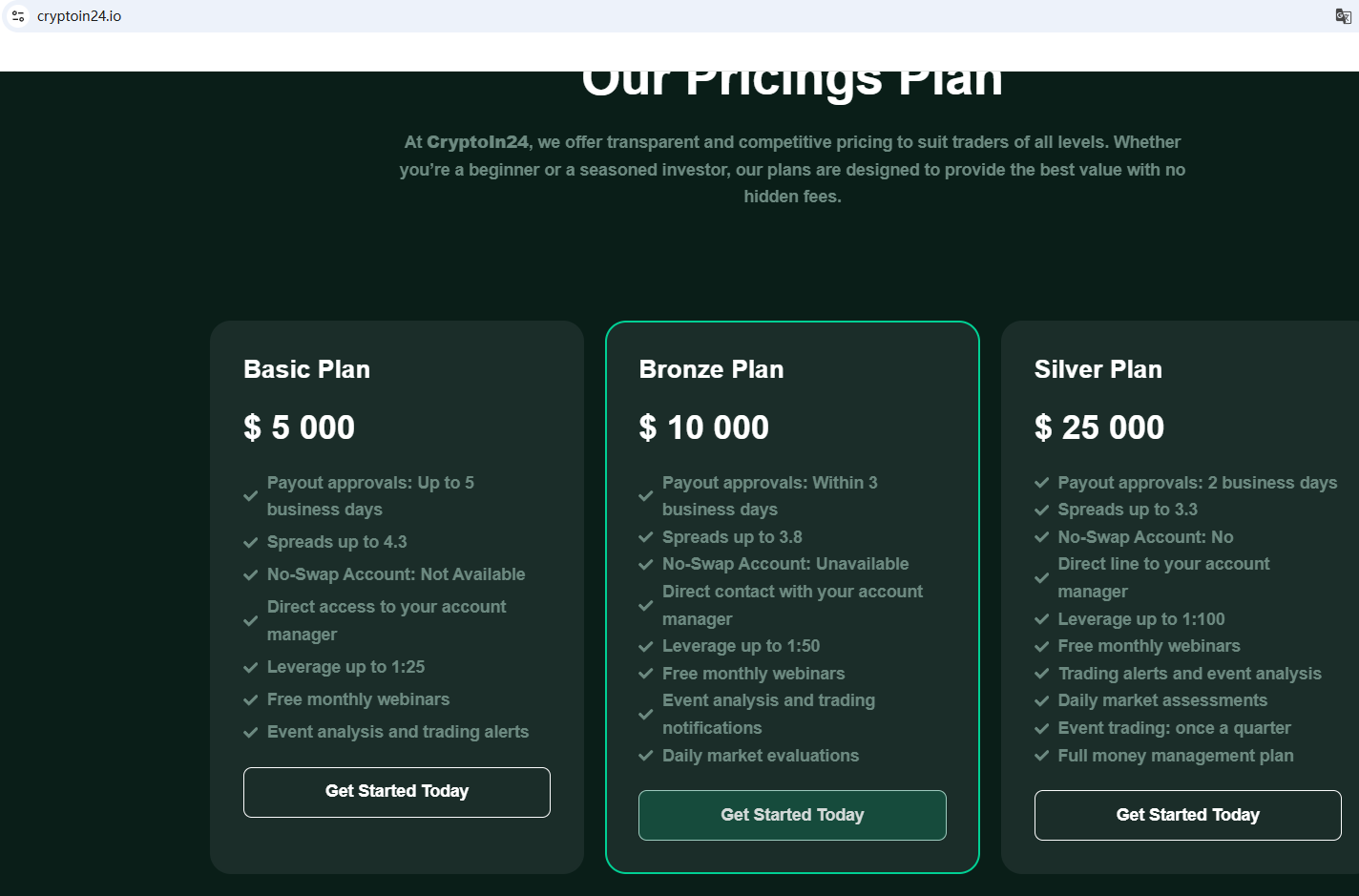The image size is (1359, 896).
Task: Click the Silver Plan heading
Action: [1098, 369]
